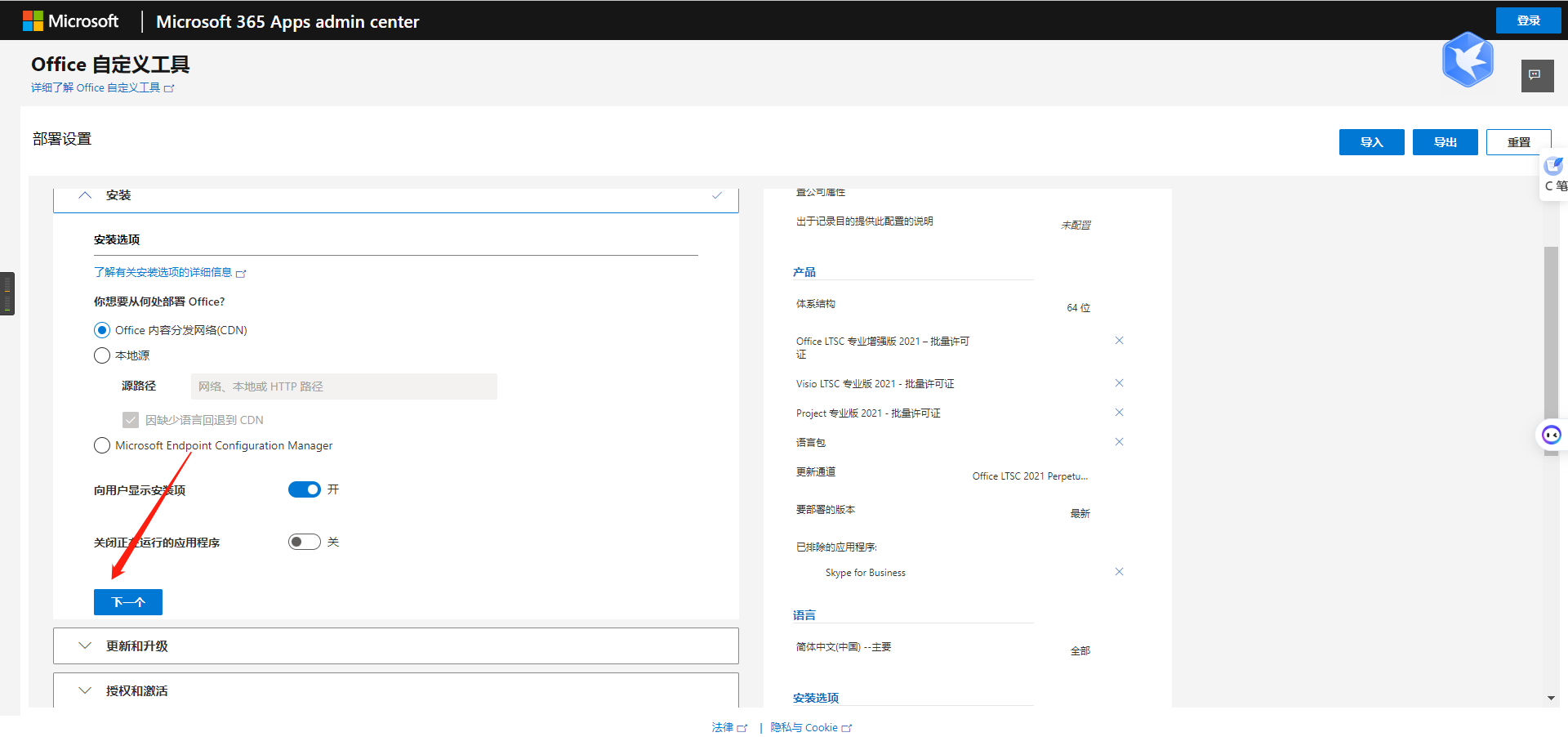Click the 源路径 input field
The height and width of the screenshot is (737, 1568).
coord(344,386)
